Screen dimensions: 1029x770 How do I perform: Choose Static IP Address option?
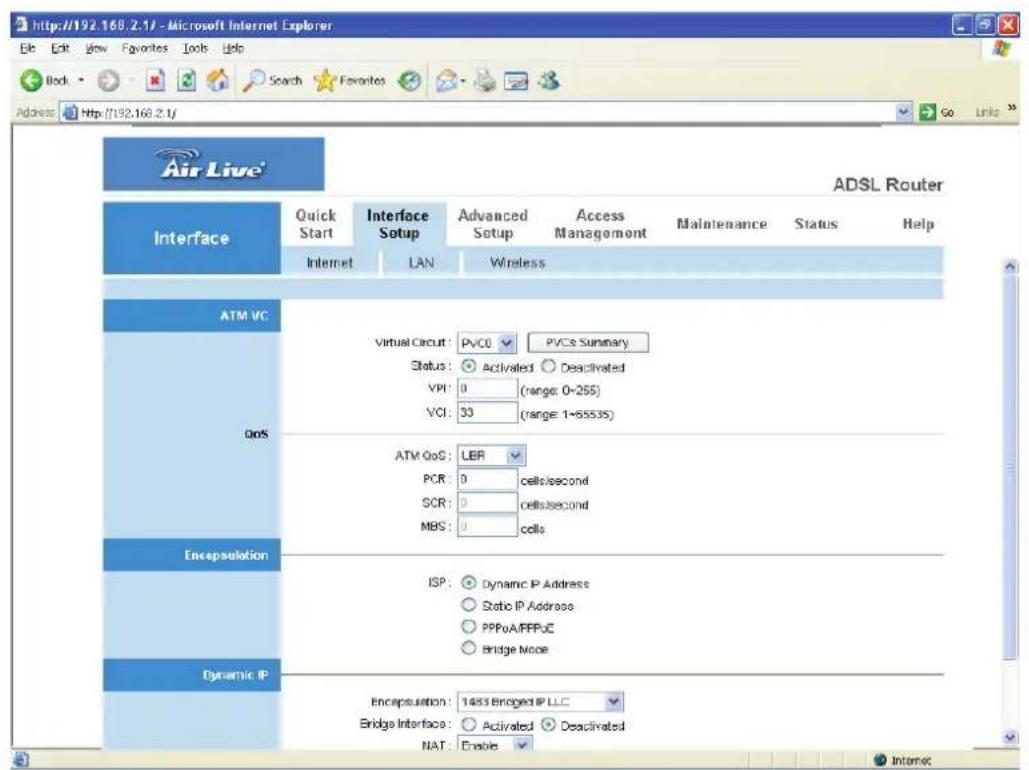coord(469,605)
